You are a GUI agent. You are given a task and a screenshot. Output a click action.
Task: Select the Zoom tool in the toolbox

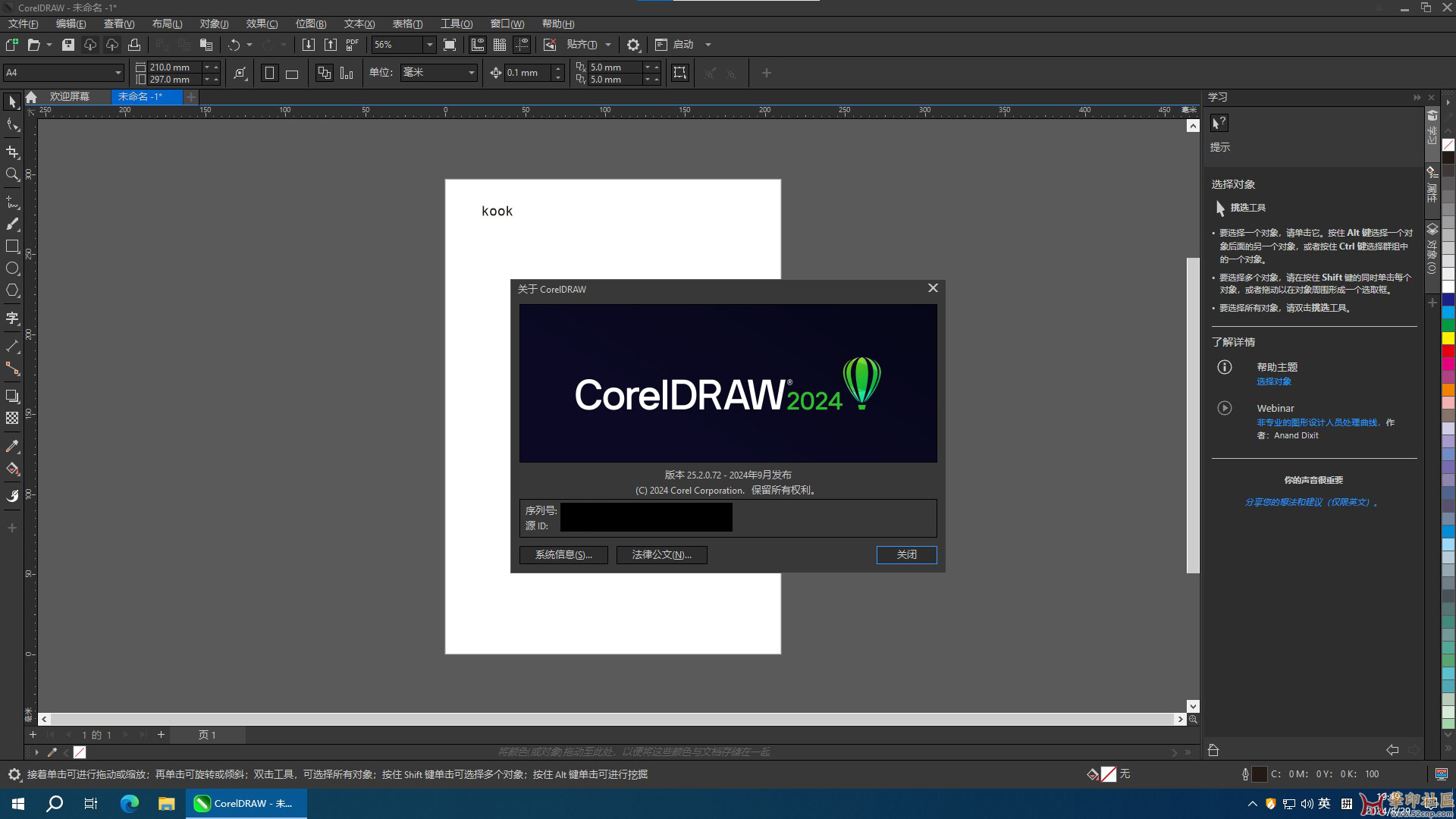[x=12, y=174]
